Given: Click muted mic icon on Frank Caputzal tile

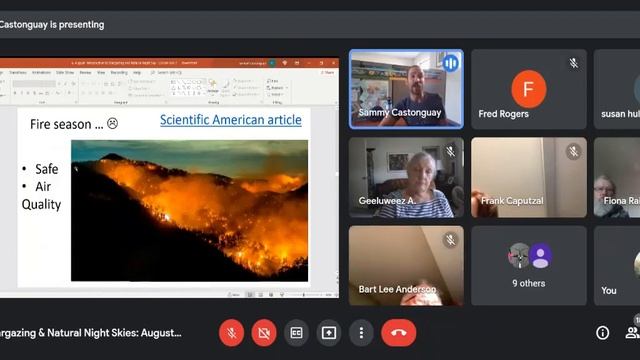Looking at the screenshot, I should (x=573, y=152).
